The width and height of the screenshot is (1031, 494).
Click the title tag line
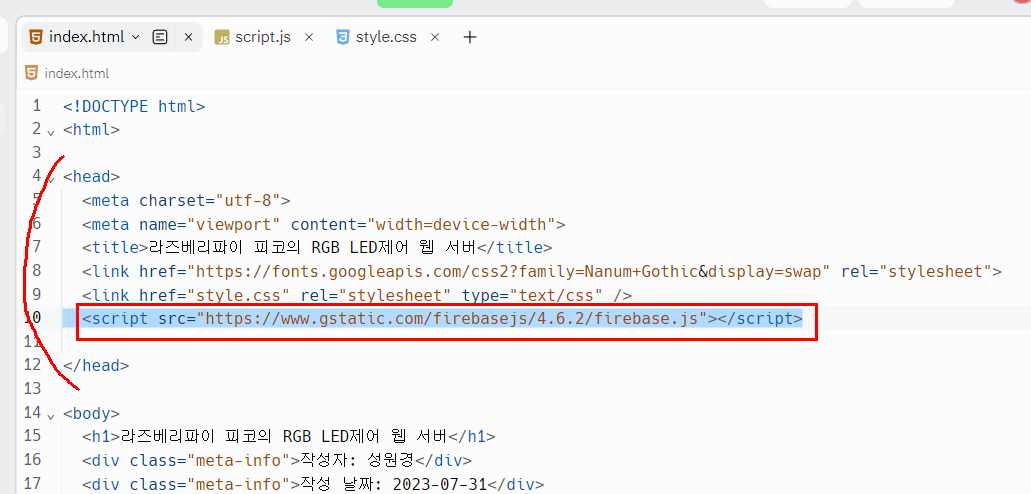[317, 248]
